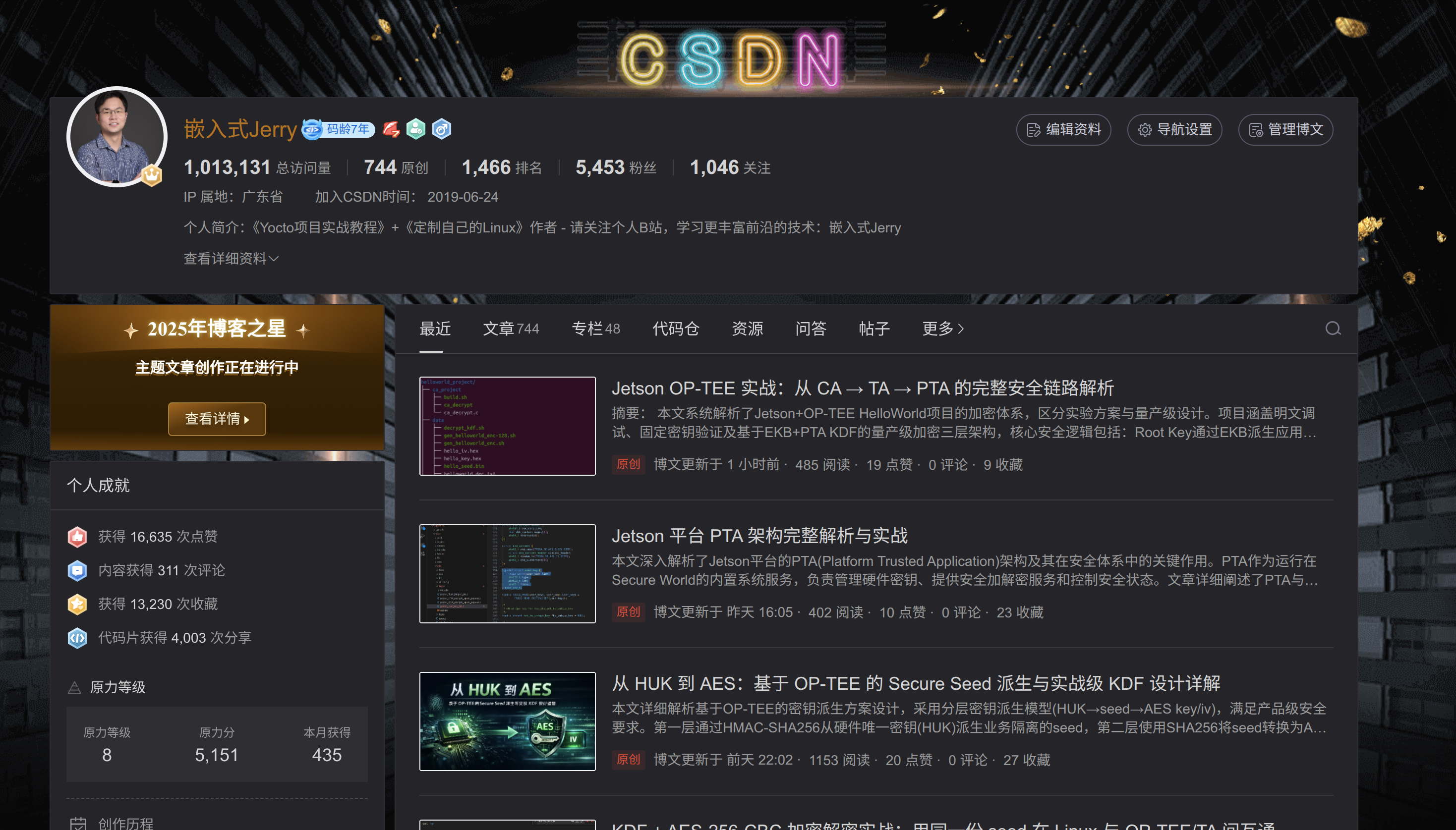Open the 更多 tab dropdown

click(942, 329)
